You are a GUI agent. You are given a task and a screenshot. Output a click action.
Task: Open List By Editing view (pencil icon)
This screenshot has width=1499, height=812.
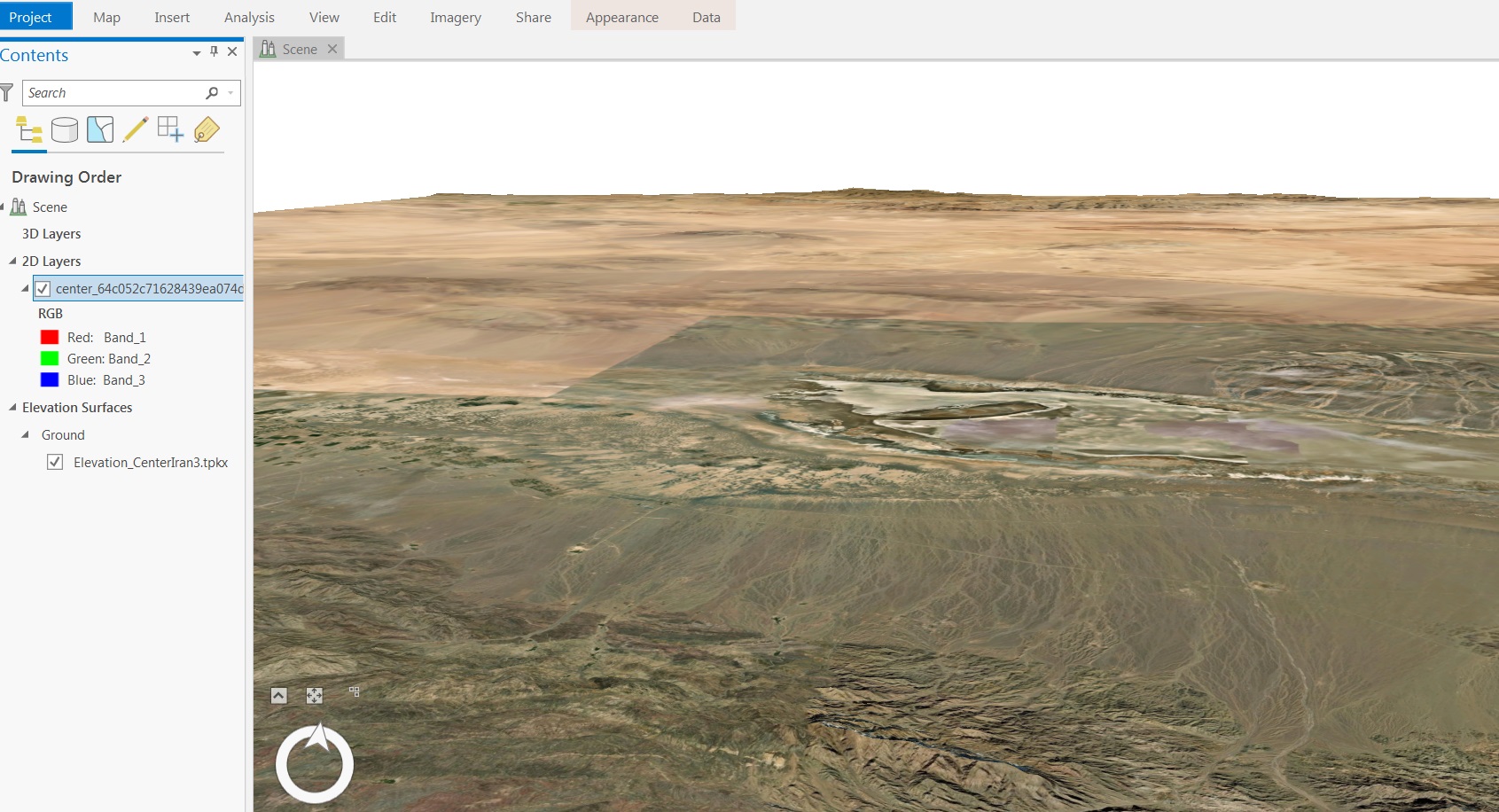(135, 129)
